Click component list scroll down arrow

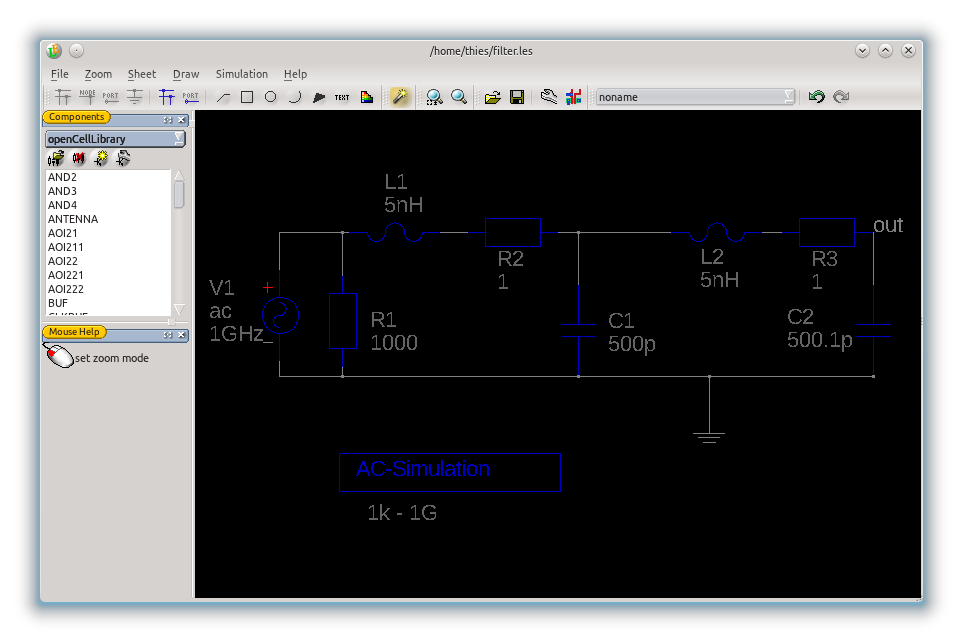[179, 309]
